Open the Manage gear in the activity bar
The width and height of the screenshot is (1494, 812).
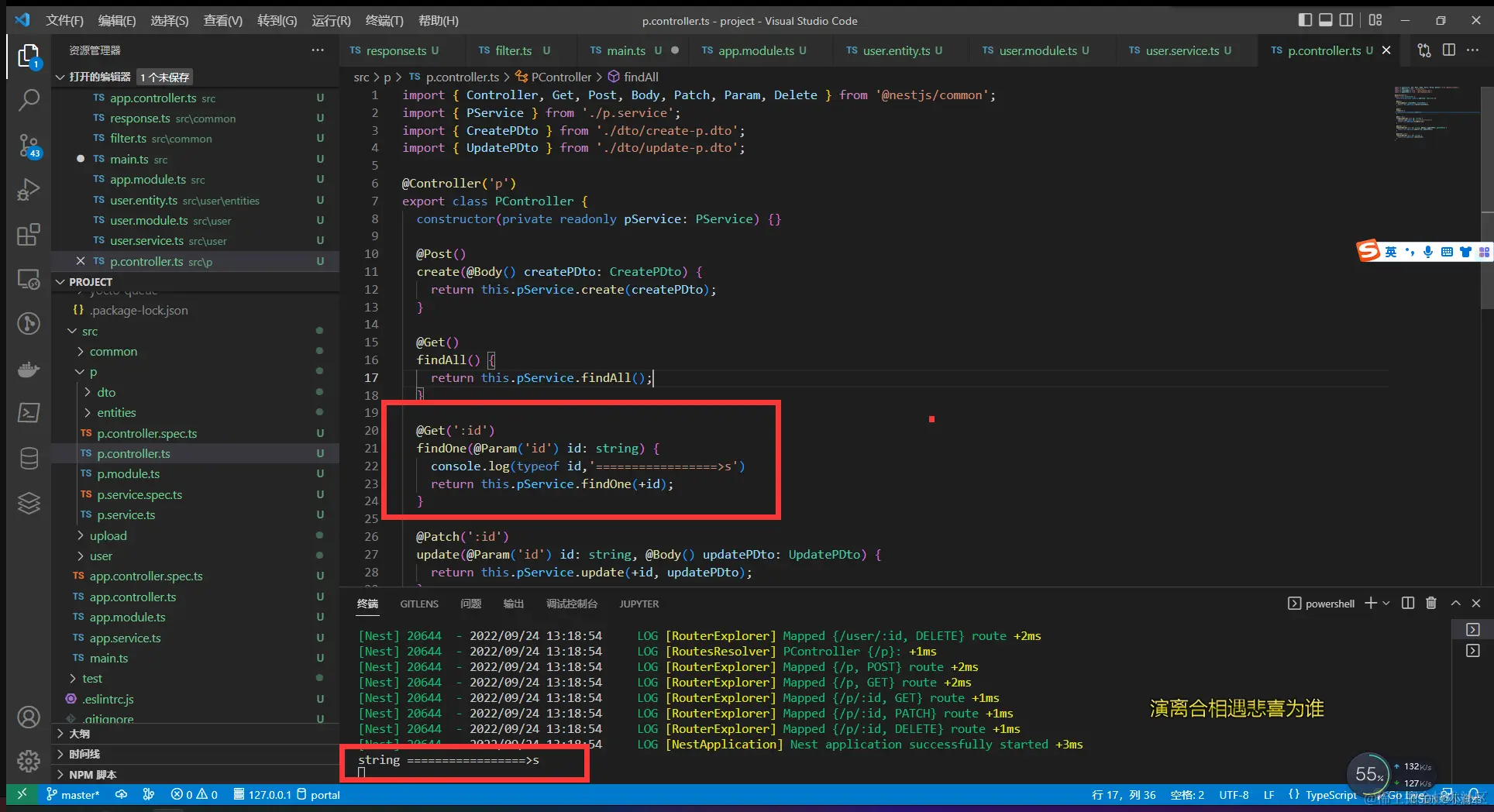29,761
